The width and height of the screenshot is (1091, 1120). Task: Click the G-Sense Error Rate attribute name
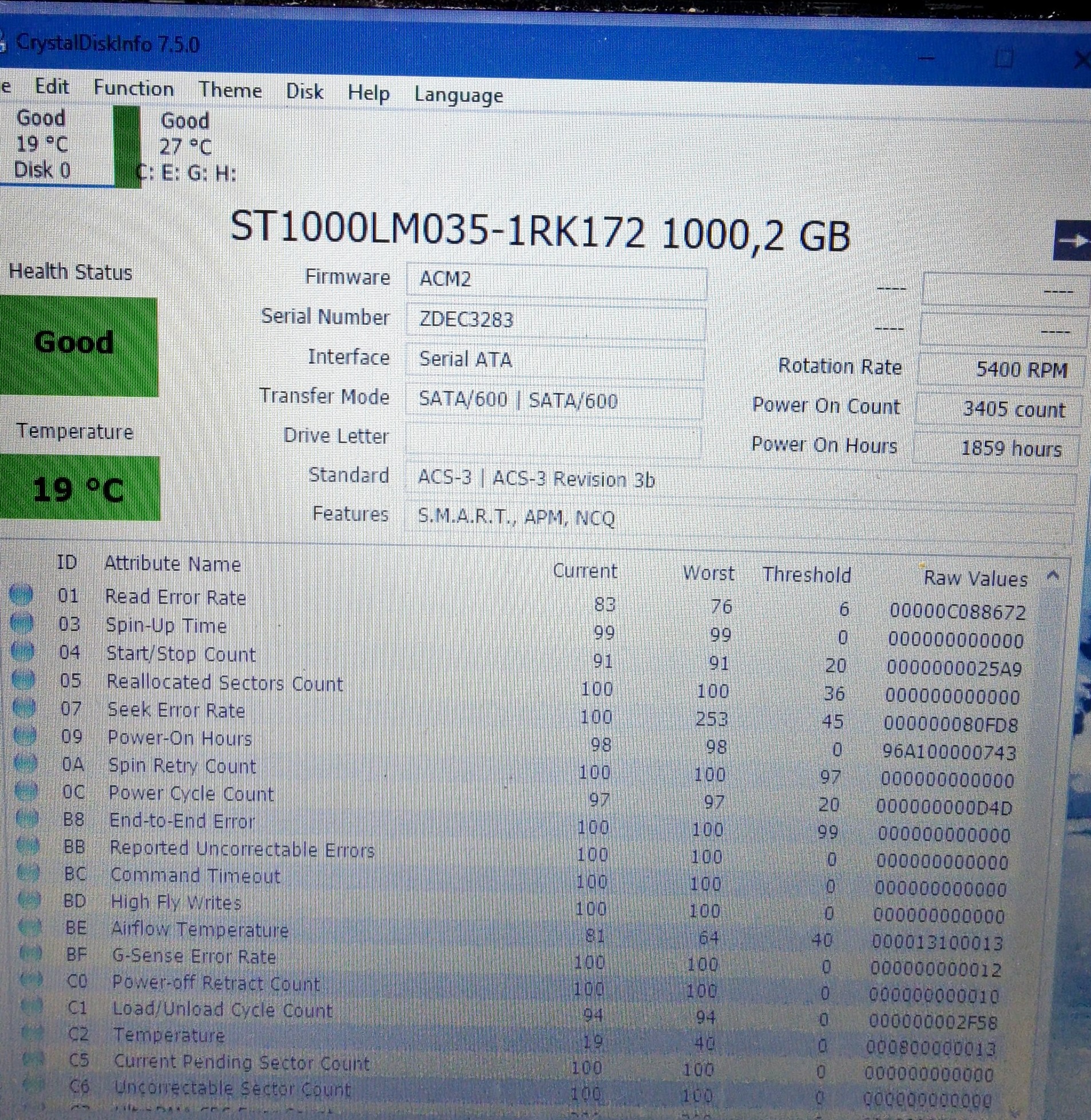(195, 956)
